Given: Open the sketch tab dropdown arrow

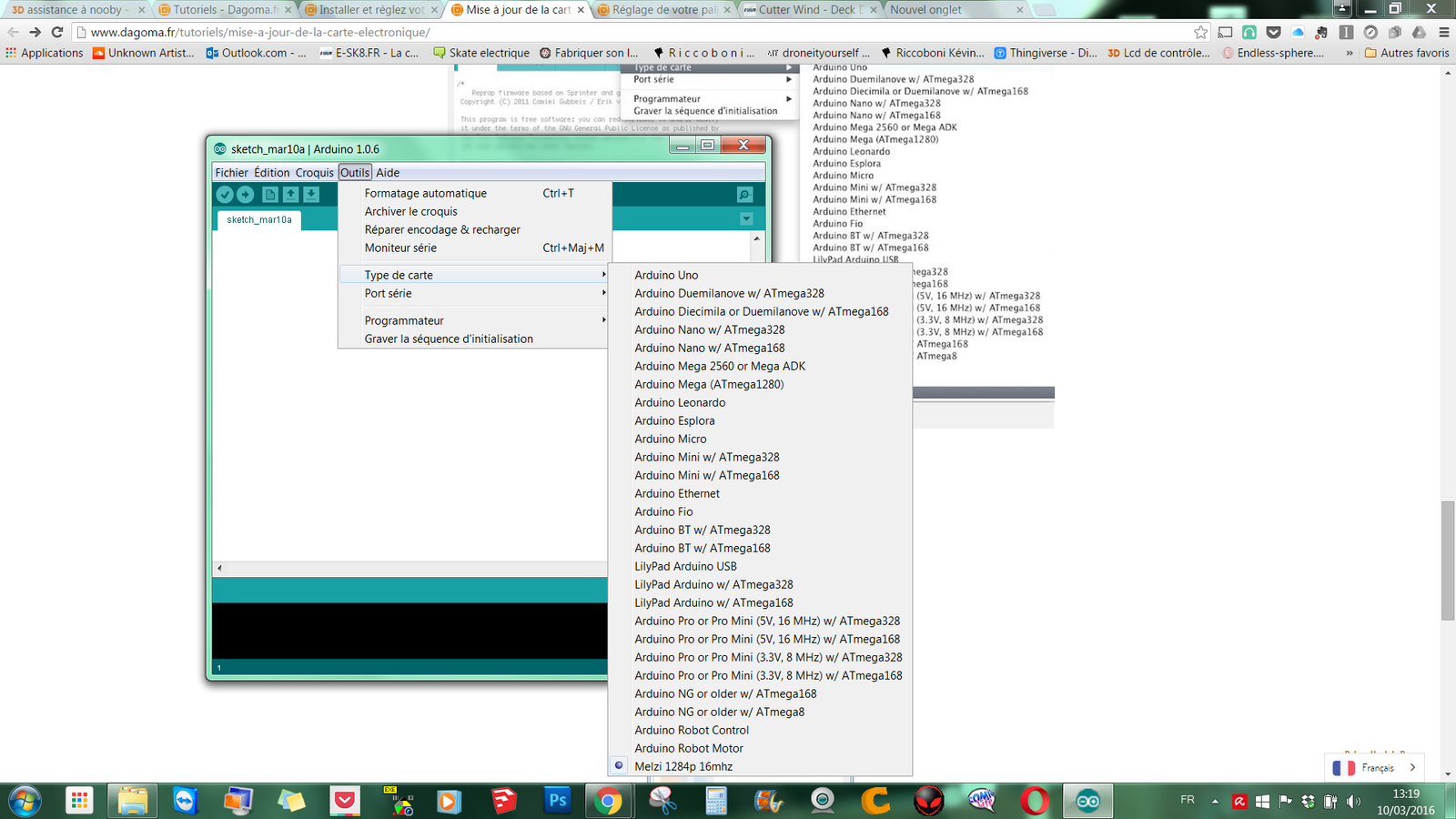Looking at the screenshot, I should point(746,218).
